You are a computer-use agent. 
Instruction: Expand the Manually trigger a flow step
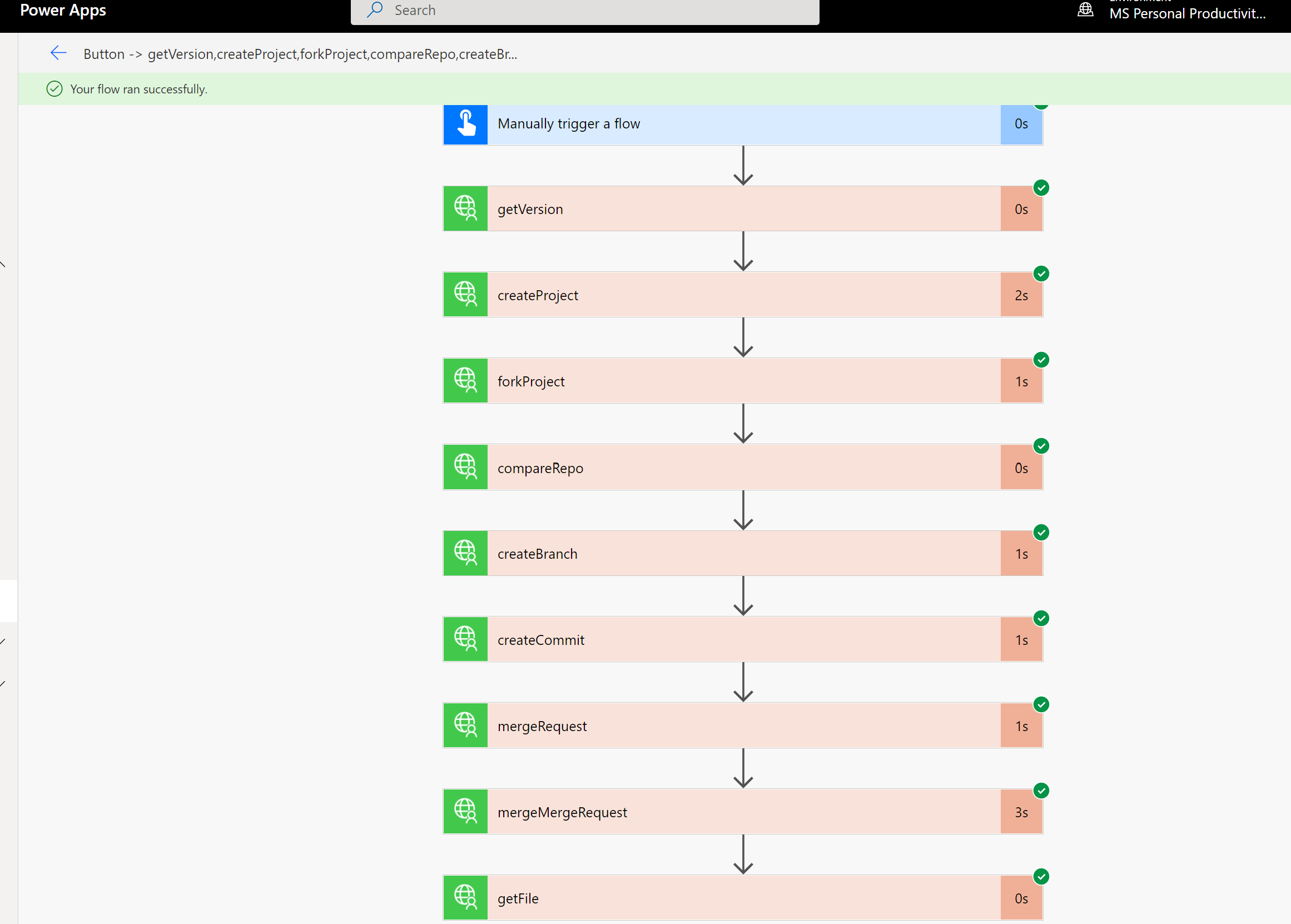coord(739,123)
